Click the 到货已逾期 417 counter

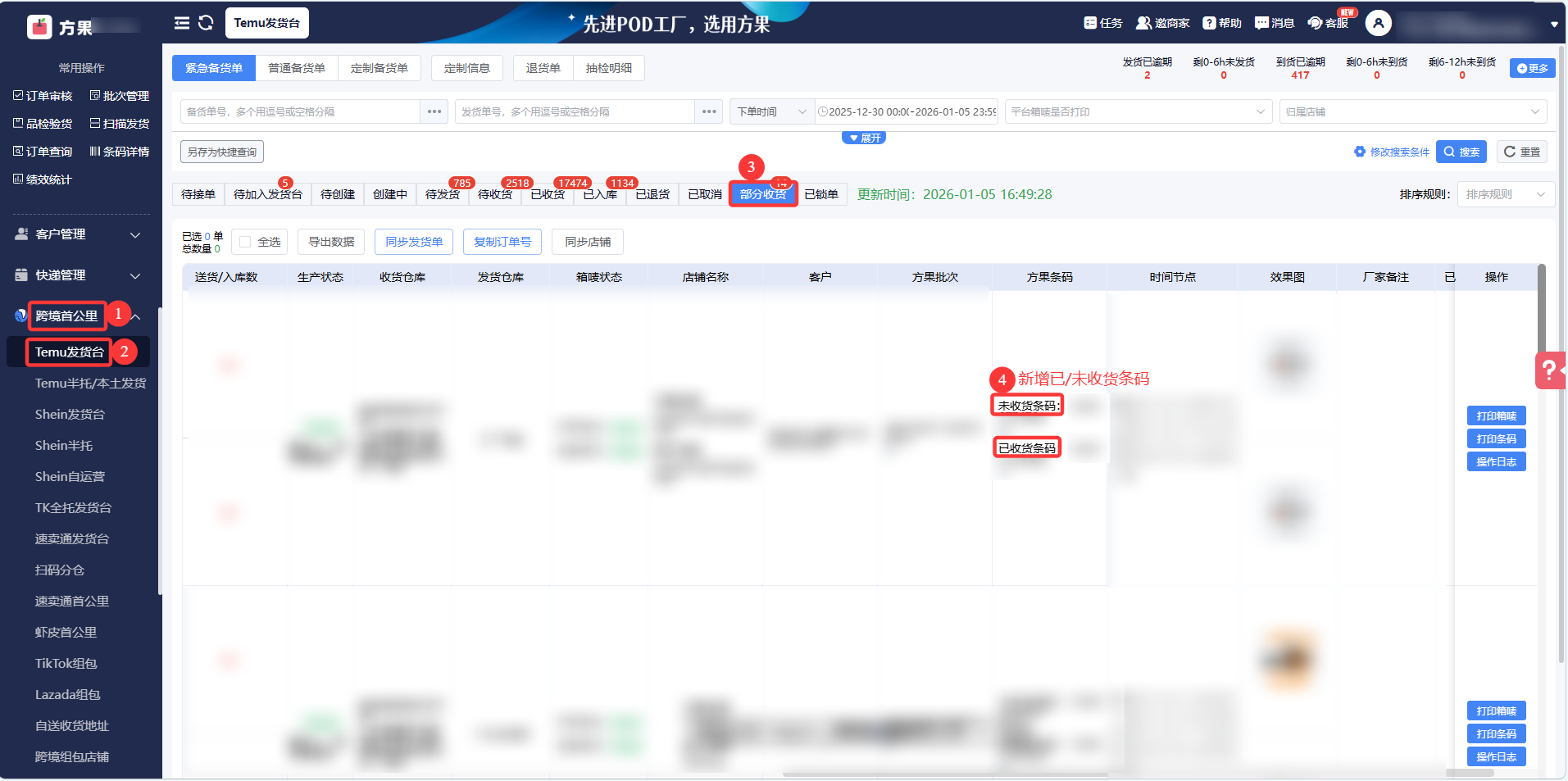coord(1300,68)
